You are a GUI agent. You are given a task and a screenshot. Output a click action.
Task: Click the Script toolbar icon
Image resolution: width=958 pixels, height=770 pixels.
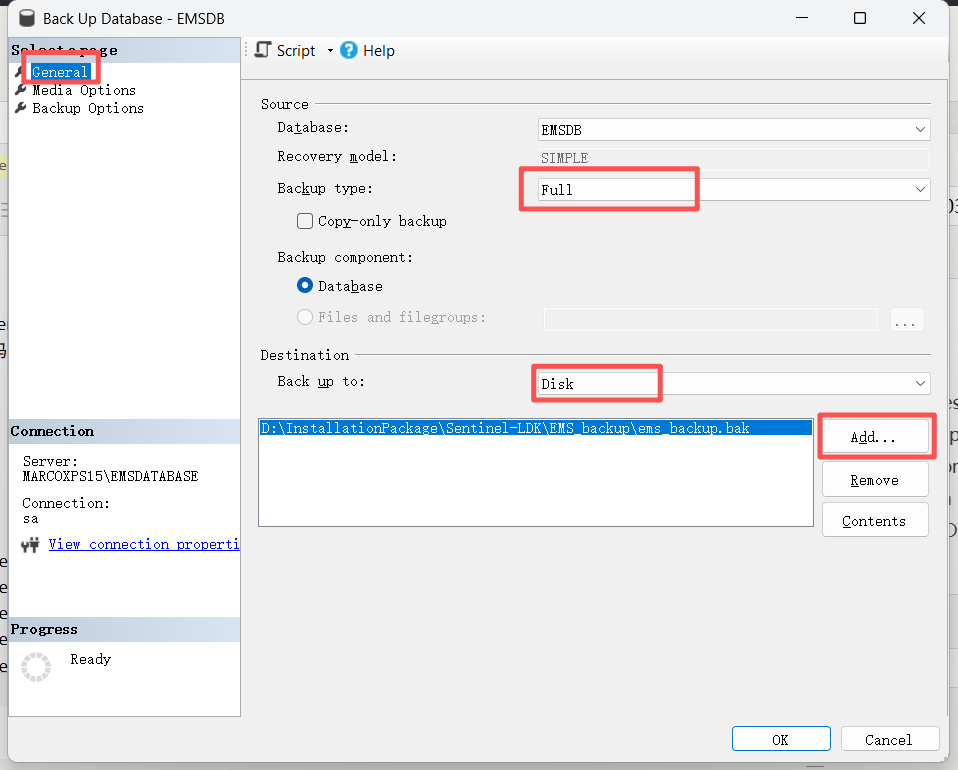pos(263,50)
